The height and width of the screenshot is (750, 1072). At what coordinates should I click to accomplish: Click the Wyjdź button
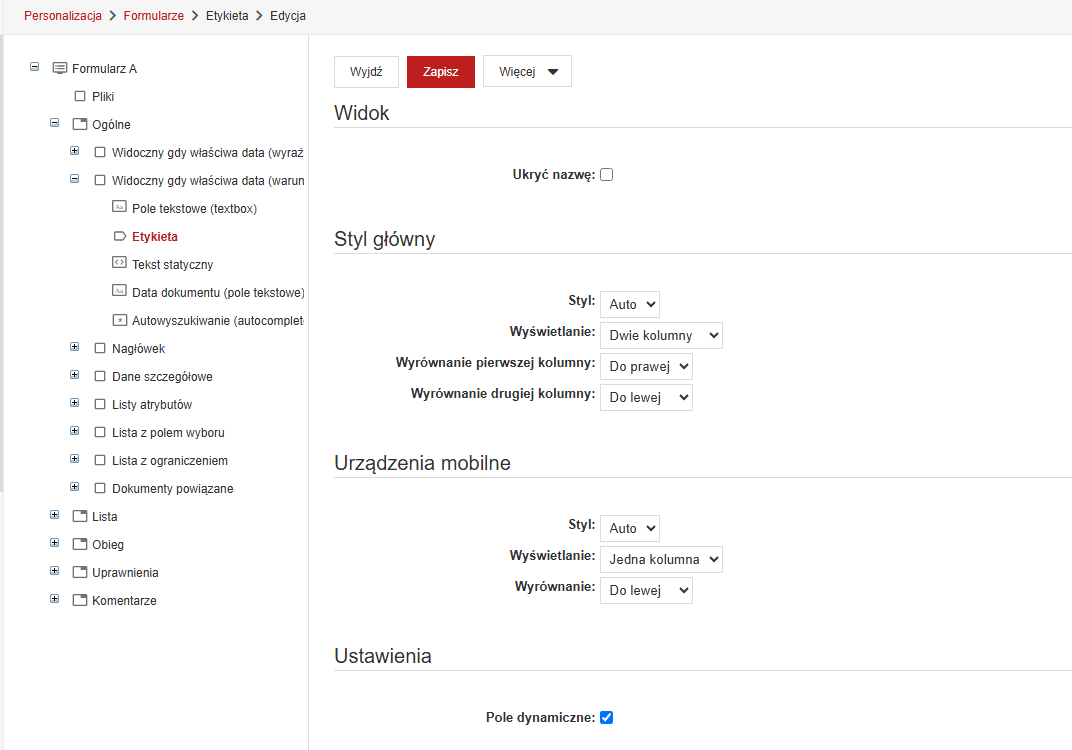point(366,72)
